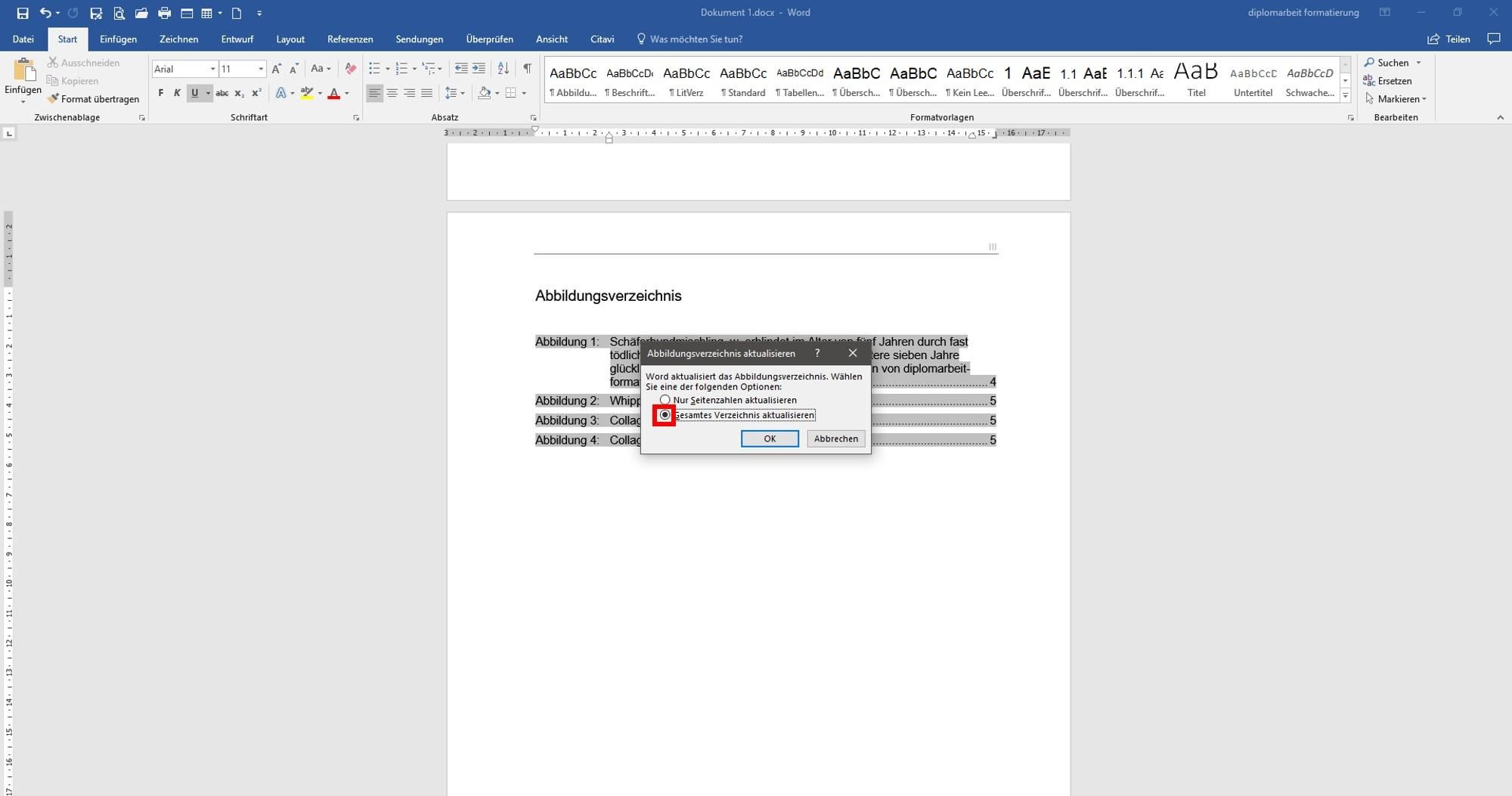
Task: Select center text alignment icon
Action: (x=392, y=93)
